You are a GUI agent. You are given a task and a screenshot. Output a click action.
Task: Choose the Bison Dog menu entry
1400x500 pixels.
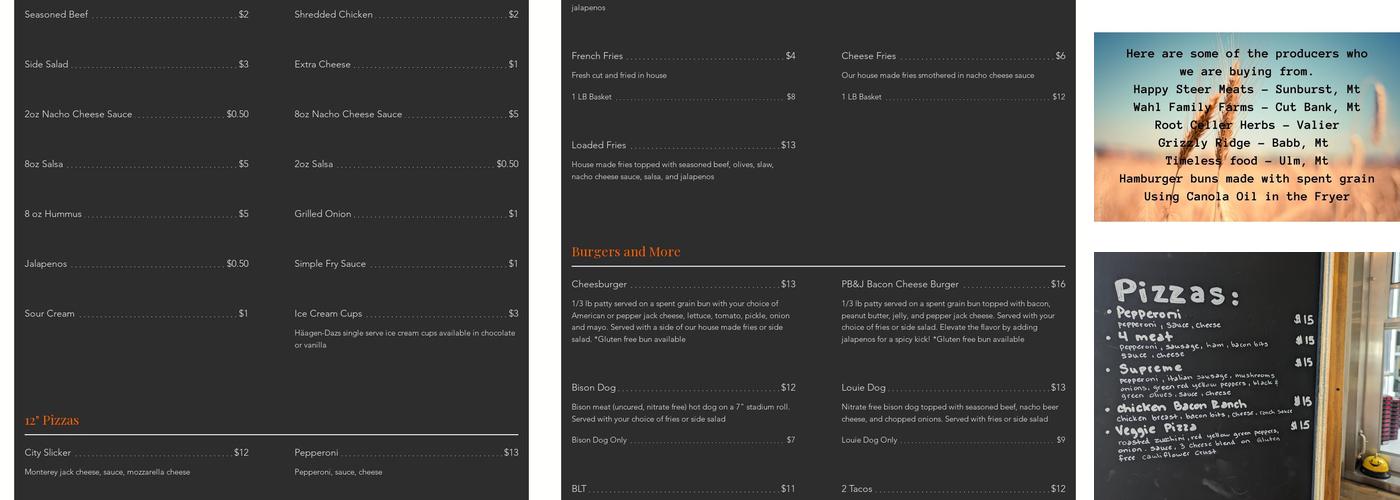click(x=594, y=388)
